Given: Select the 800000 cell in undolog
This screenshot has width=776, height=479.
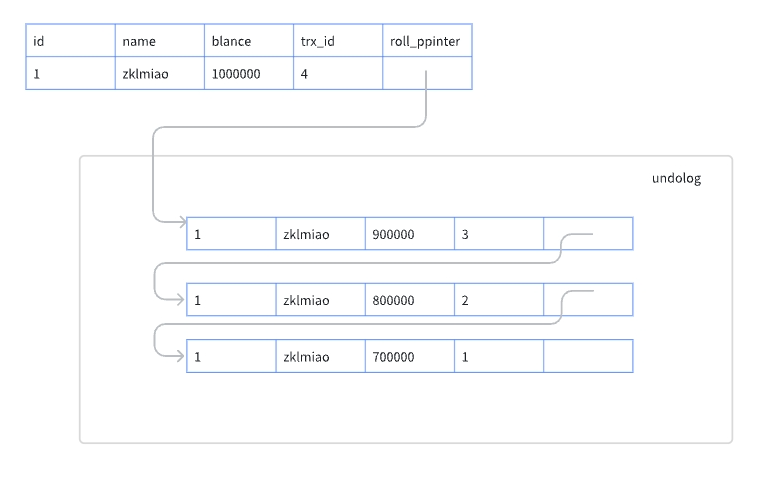Looking at the screenshot, I should click(409, 300).
